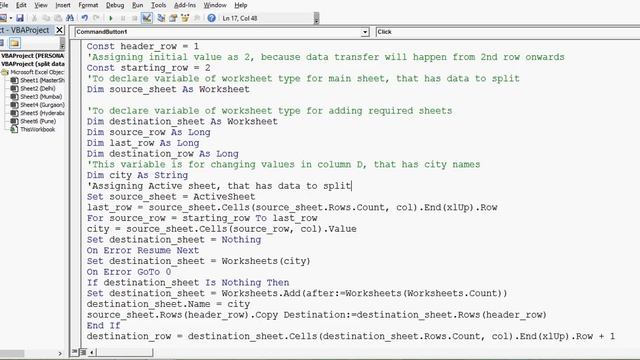Toggle Folders icon in Project pane
This screenshot has width=640, height=360.
pyautogui.click(x=15, y=43)
